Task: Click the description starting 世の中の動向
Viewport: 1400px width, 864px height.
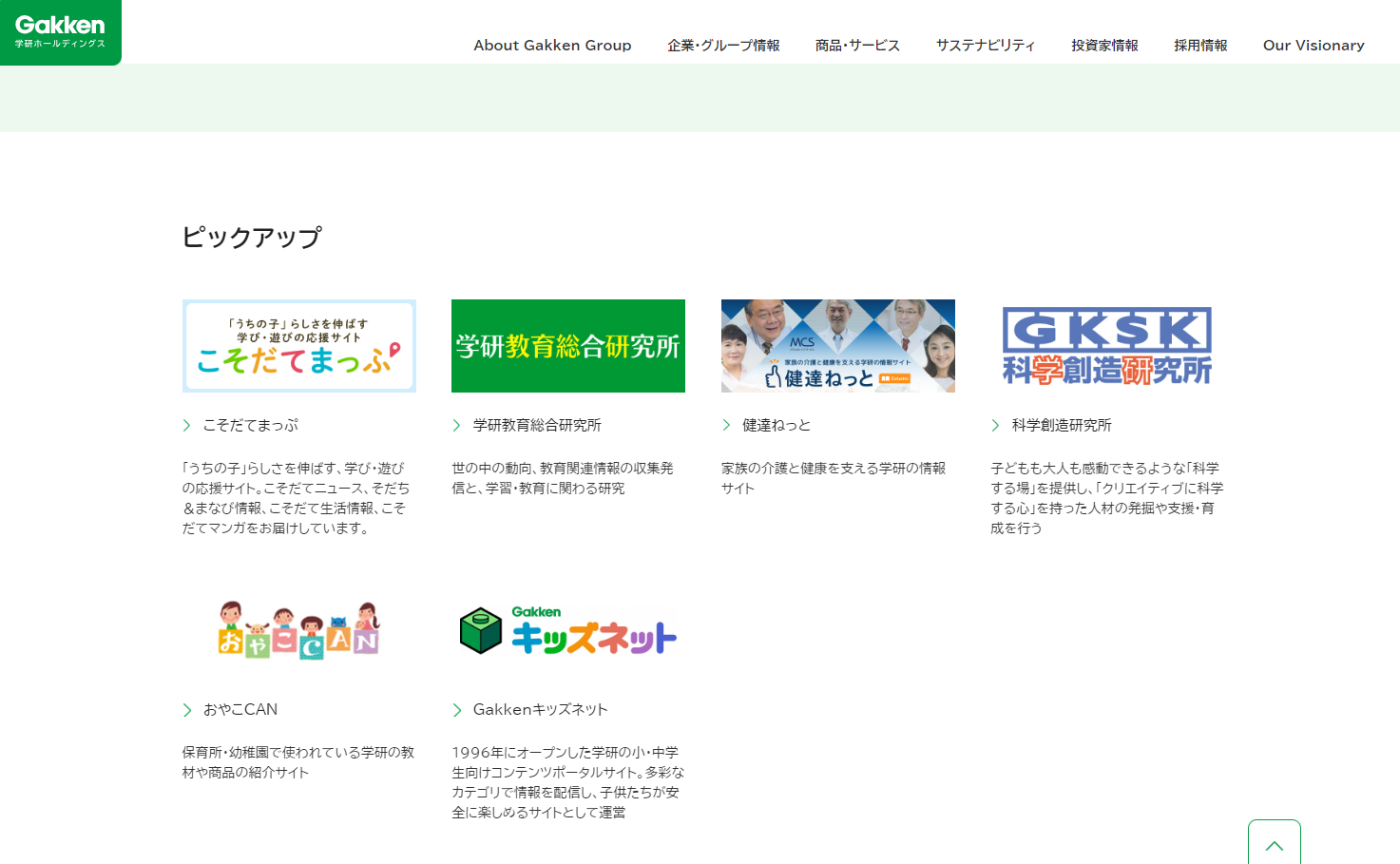Action: tap(563, 478)
